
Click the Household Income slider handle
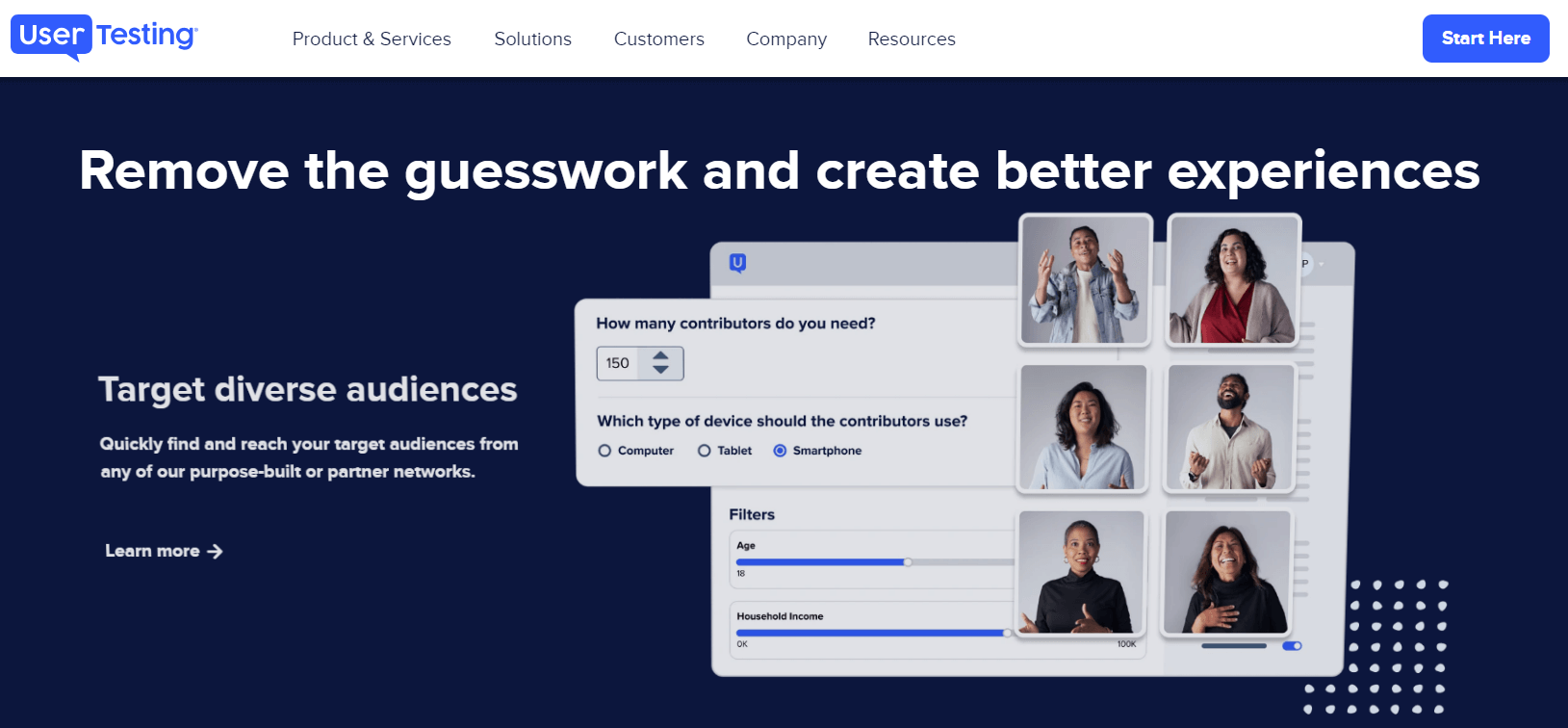coord(1007,633)
